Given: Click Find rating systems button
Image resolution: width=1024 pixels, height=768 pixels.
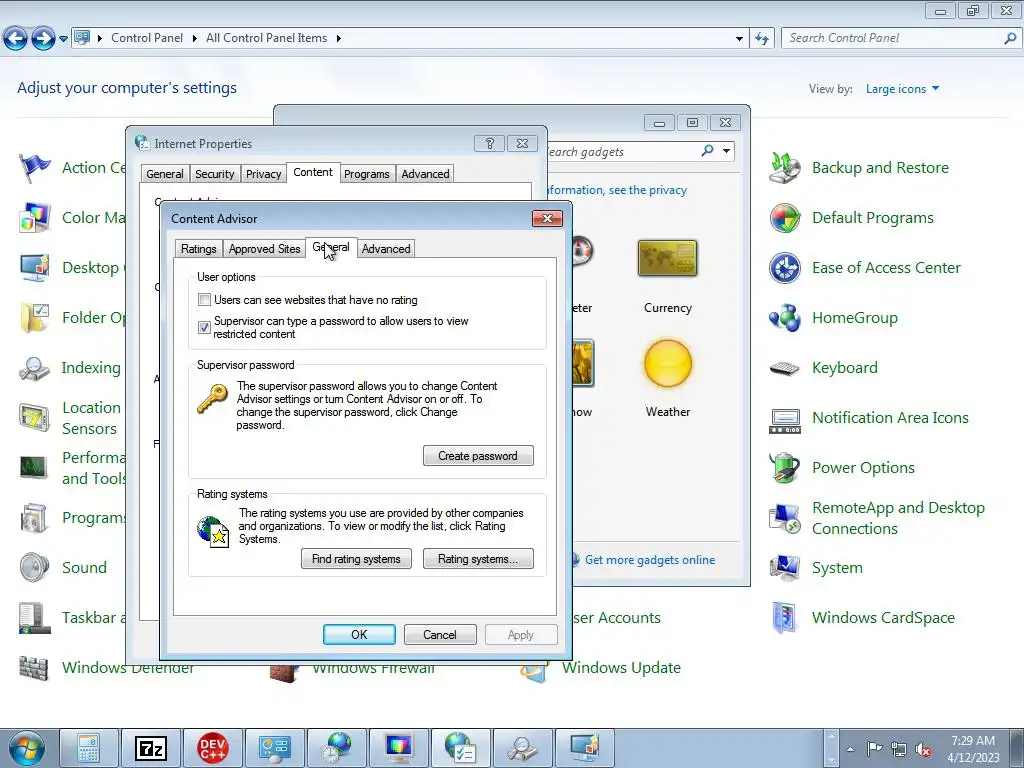Looking at the screenshot, I should coord(356,559).
